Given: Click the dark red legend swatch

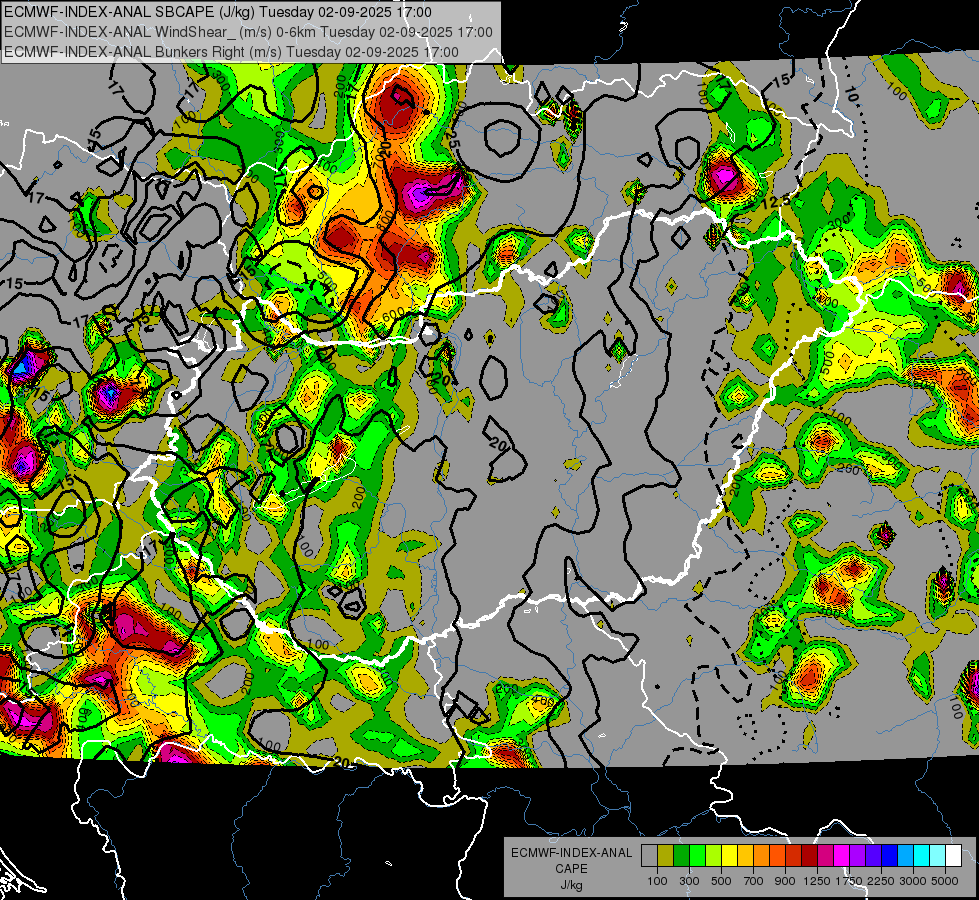Looking at the screenshot, I should [x=809, y=855].
